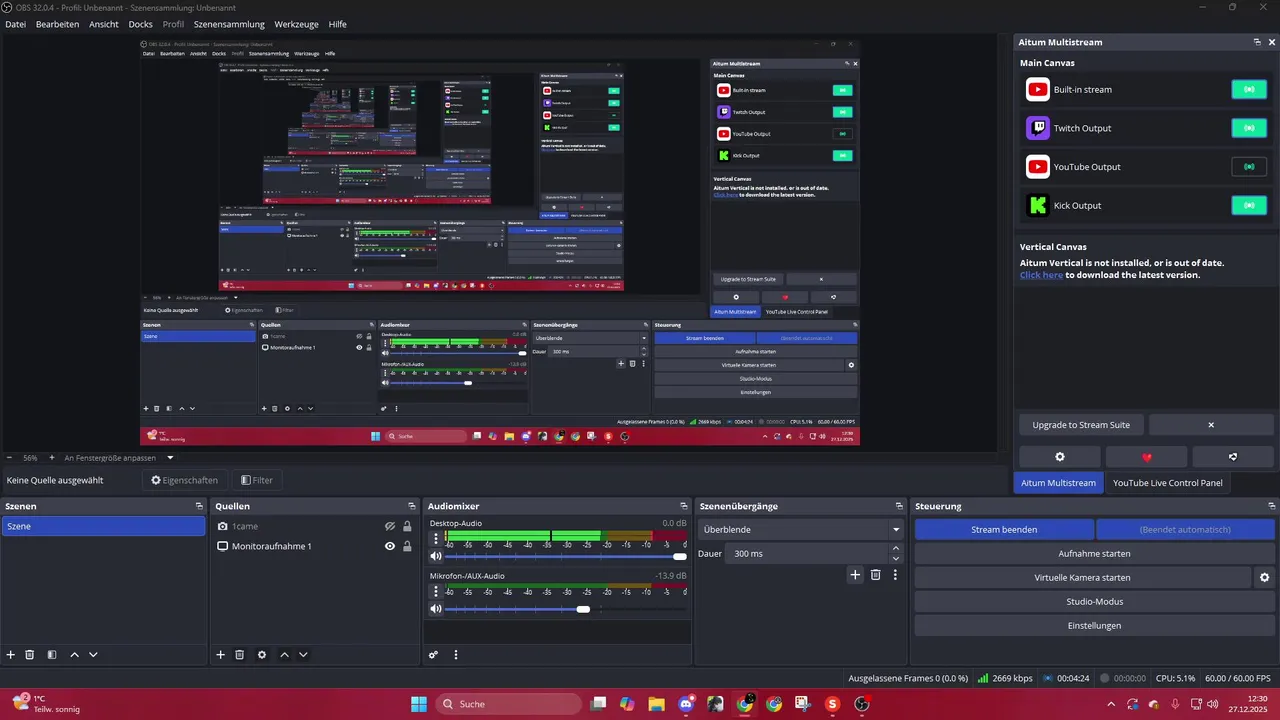Click the Kick icon of Kick Output

tap(1038, 206)
